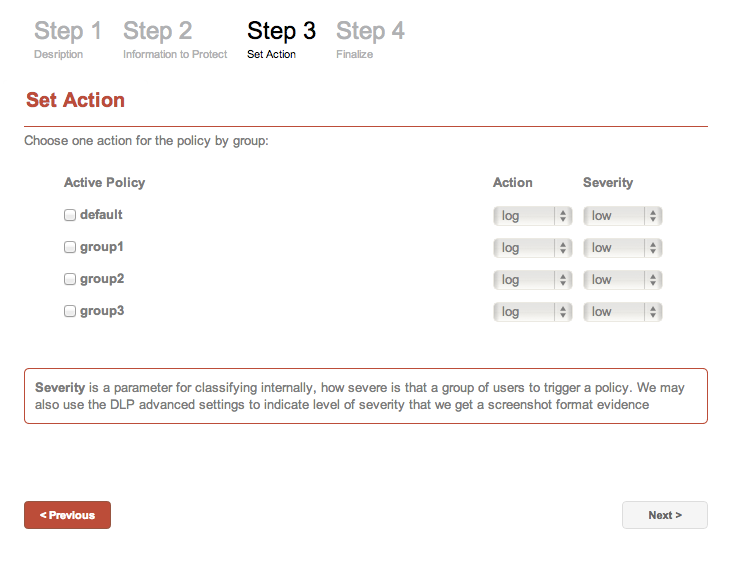Select the Step 3 Set Action tab

click(281, 39)
